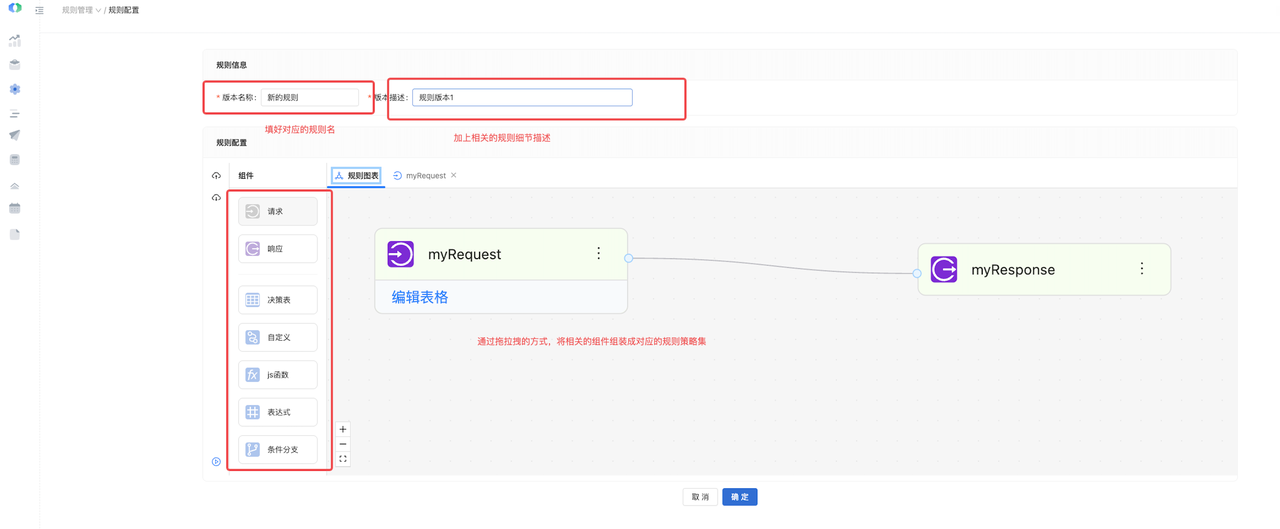
Task: Select the 条件分支 switch component
Action: click(x=278, y=450)
